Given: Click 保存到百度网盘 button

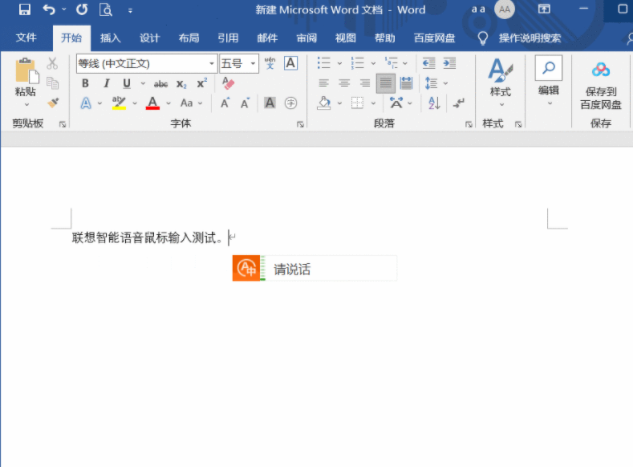Looking at the screenshot, I should (x=601, y=86).
